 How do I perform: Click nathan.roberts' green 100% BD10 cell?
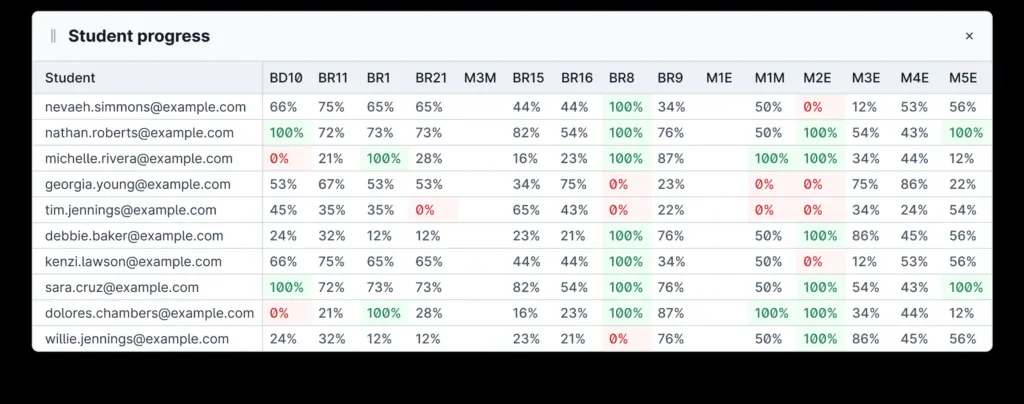[x=285, y=133]
